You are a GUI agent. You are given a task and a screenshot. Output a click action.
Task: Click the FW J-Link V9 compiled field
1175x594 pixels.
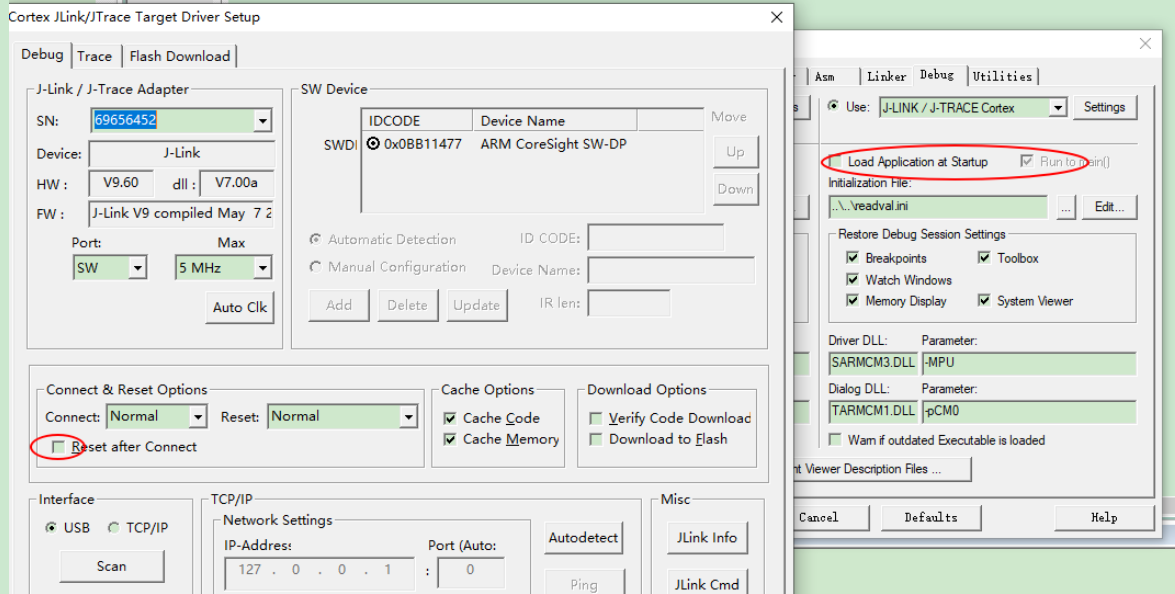coord(181,213)
